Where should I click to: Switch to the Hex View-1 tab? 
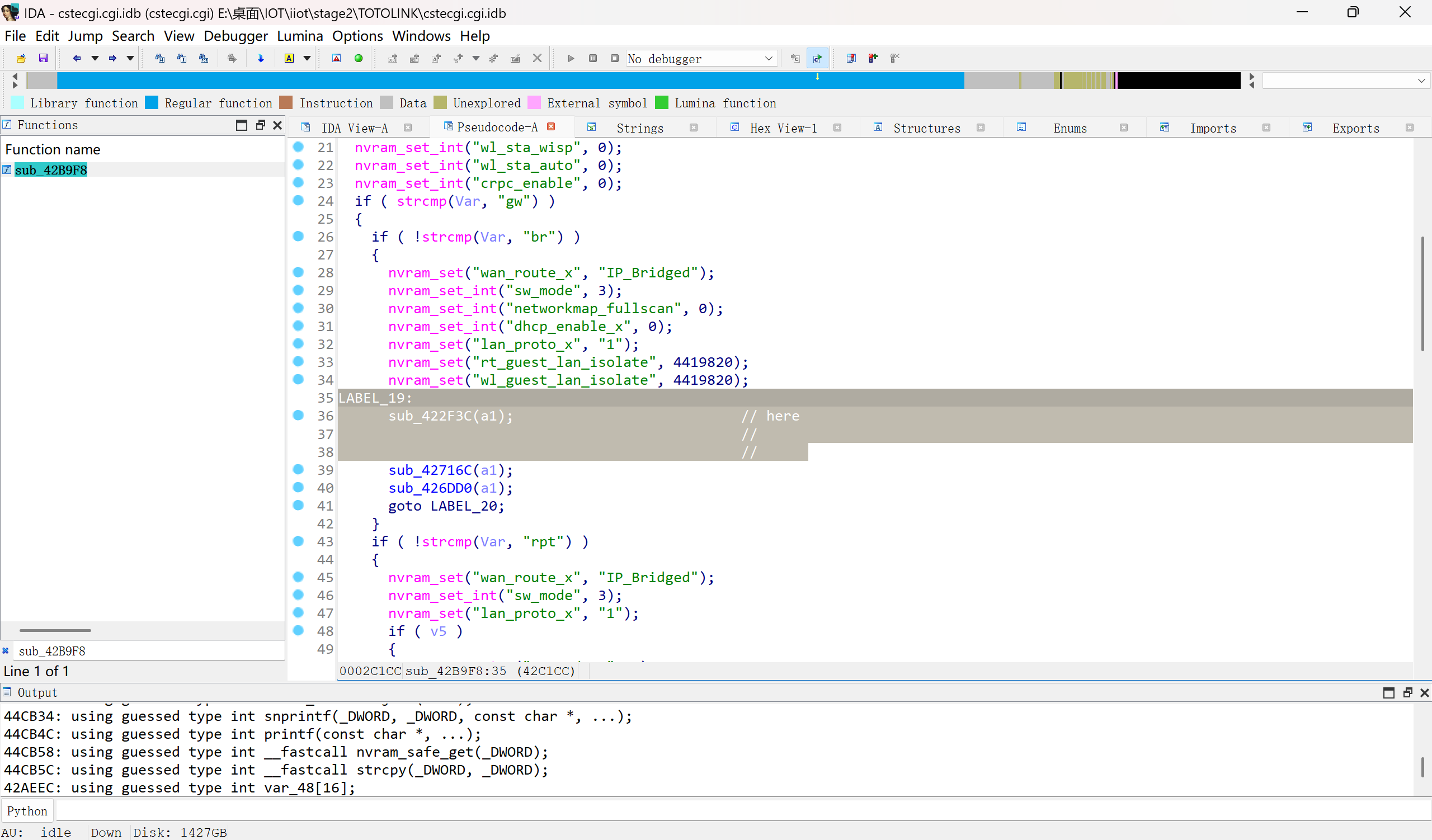point(783,128)
